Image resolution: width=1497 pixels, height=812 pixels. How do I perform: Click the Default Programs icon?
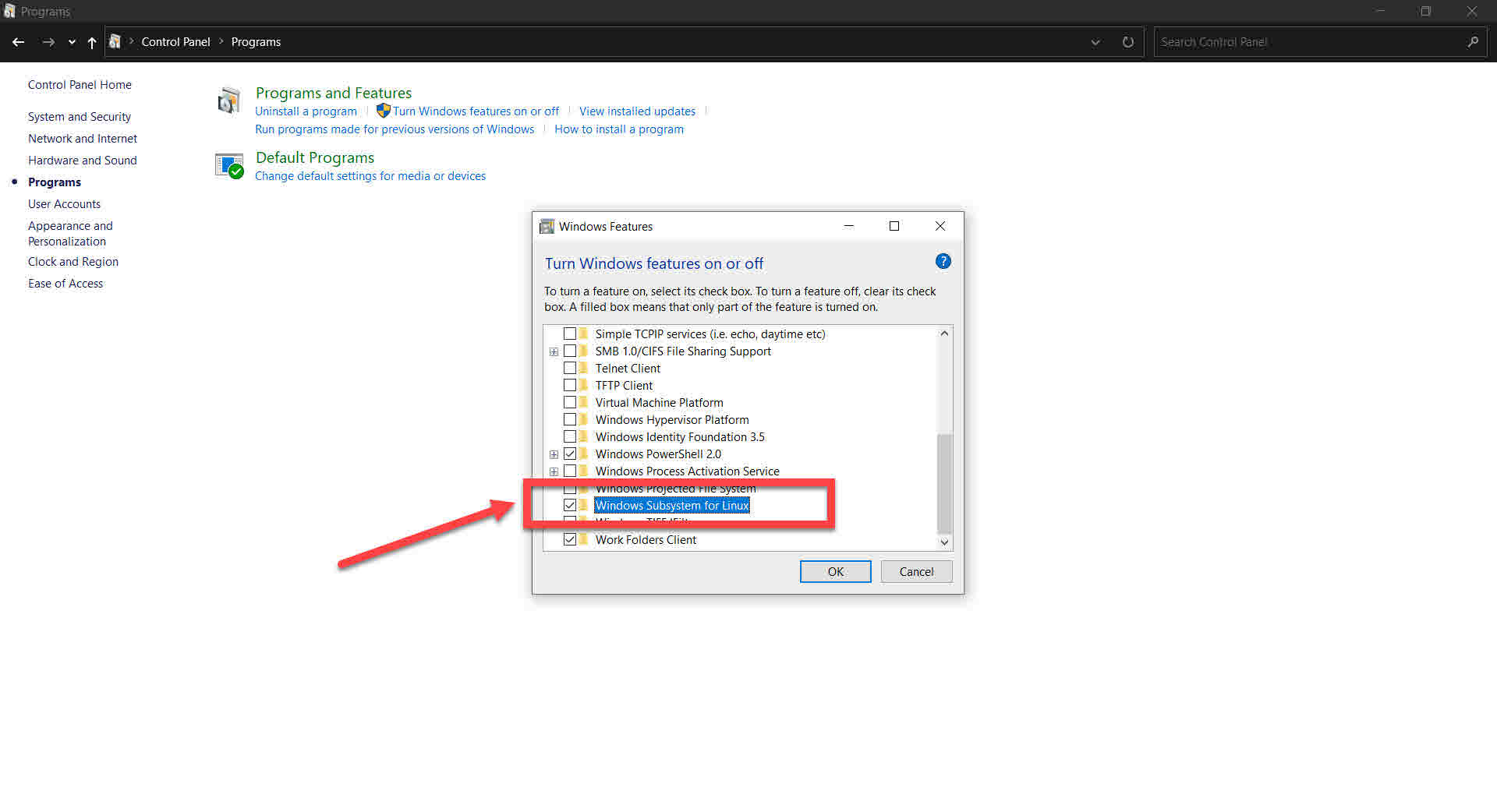tap(229, 165)
